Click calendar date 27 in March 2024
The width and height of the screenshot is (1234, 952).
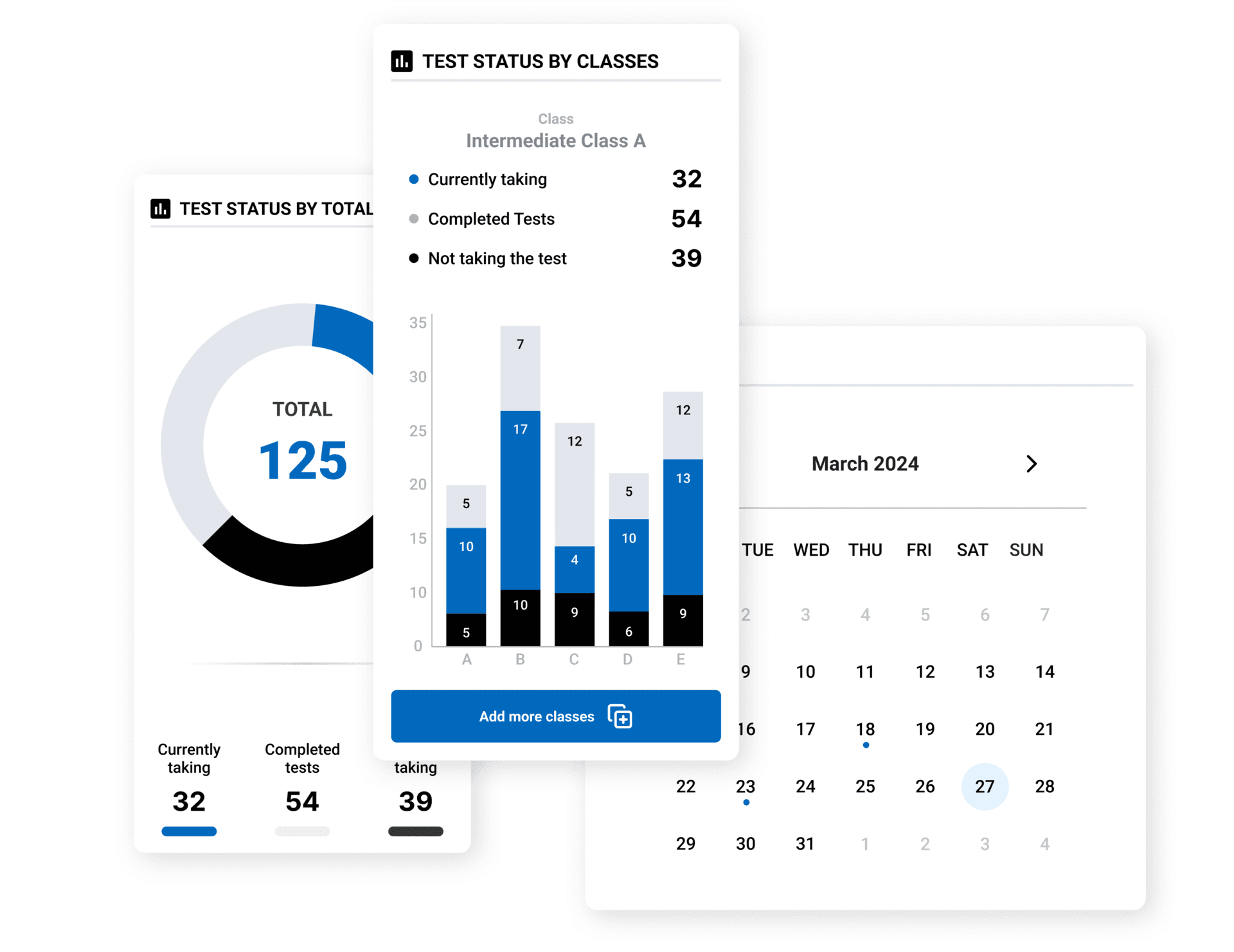click(x=980, y=783)
